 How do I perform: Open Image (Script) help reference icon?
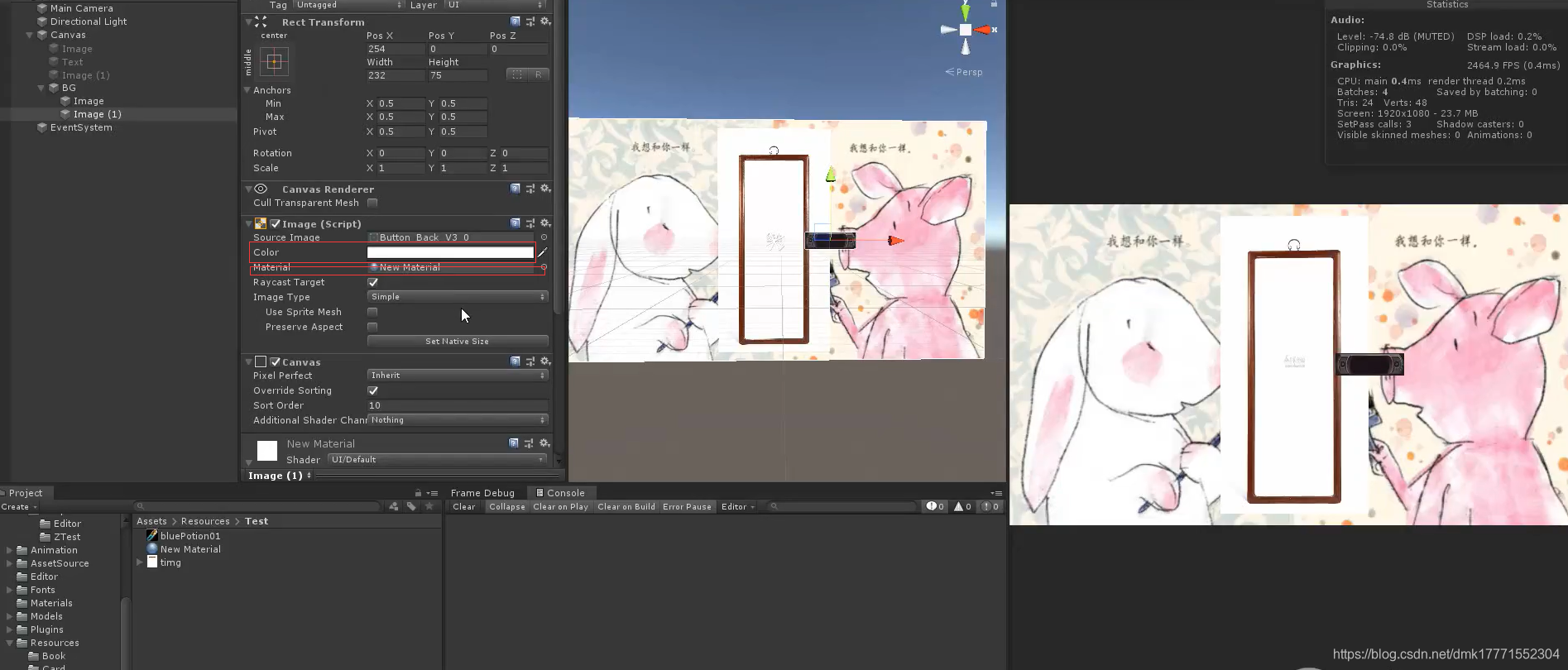point(515,223)
